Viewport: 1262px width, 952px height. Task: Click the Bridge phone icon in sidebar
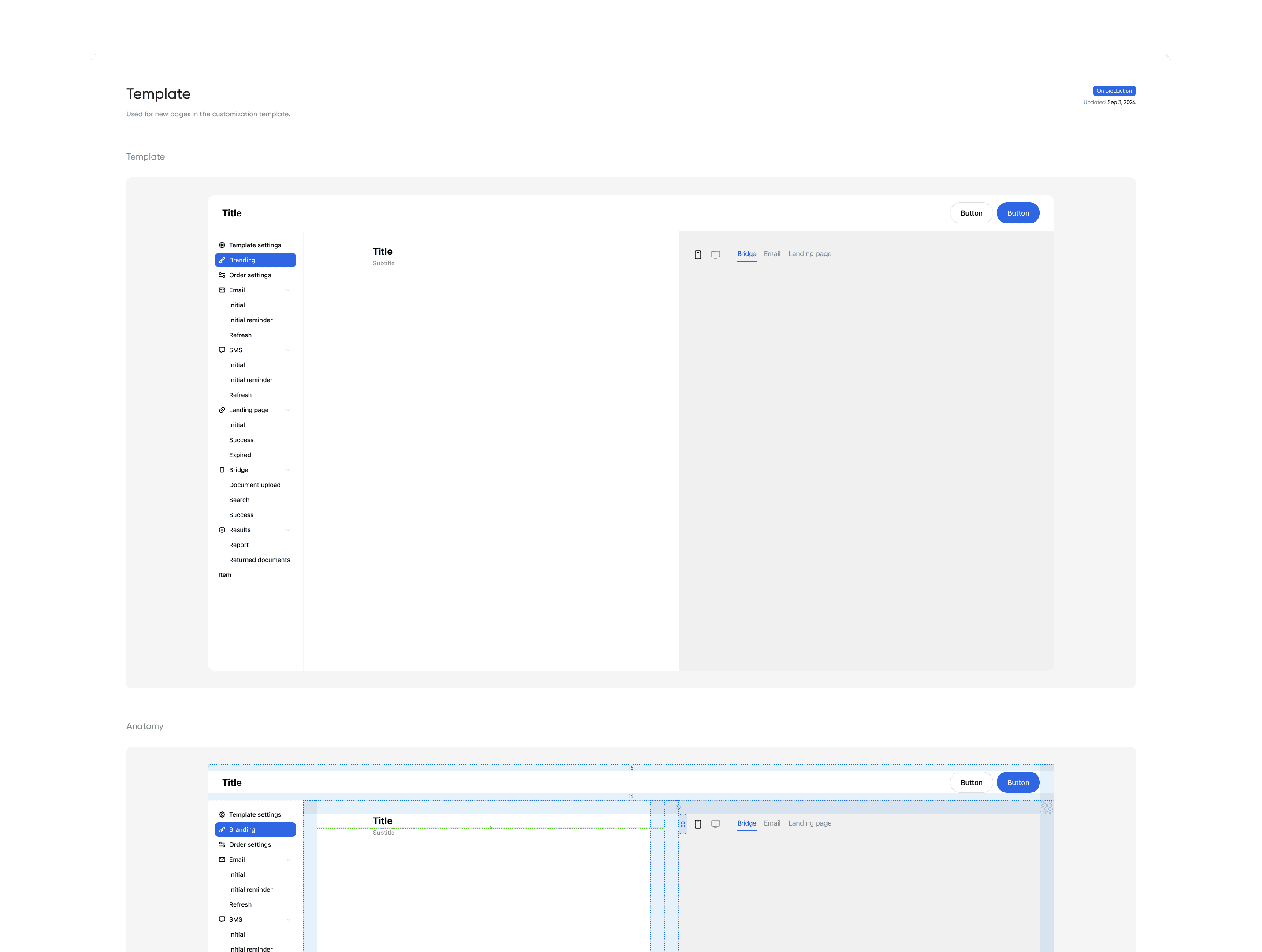(x=222, y=470)
